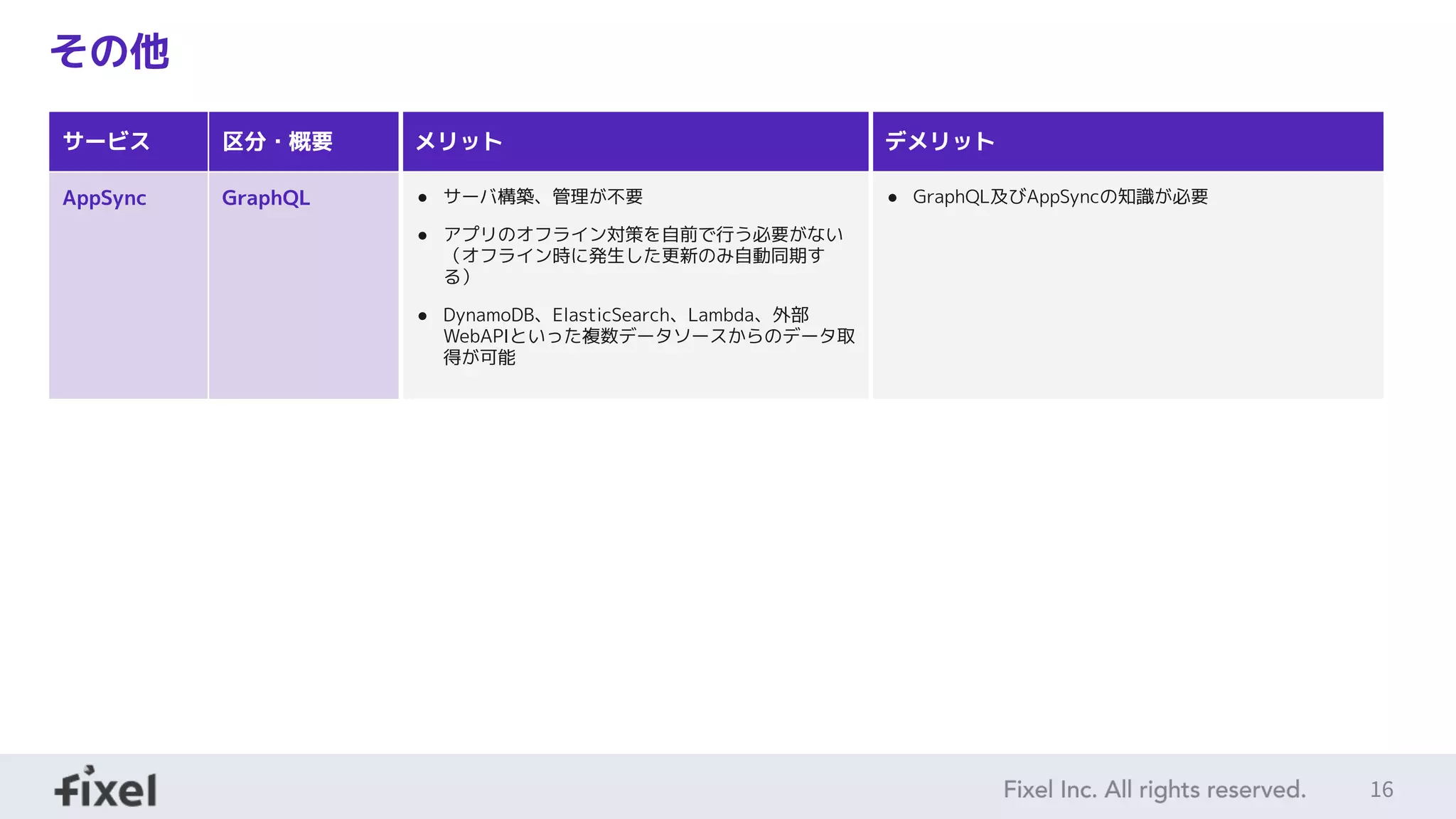Click the AppSync service cell text
Image resolution: width=1456 pixels, height=819 pixels.
105,198
